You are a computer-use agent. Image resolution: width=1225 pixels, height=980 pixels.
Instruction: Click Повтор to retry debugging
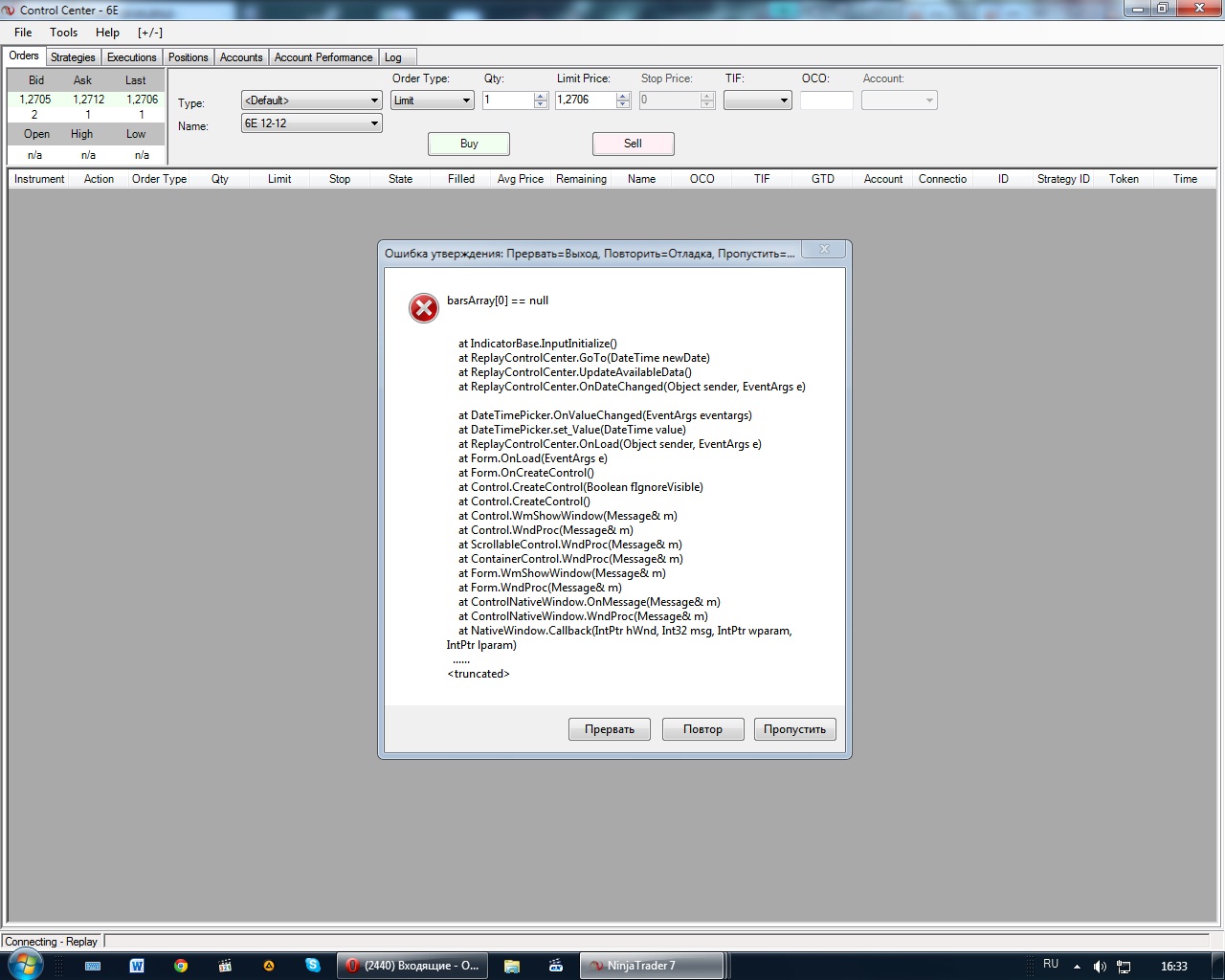click(x=702, y=729)
